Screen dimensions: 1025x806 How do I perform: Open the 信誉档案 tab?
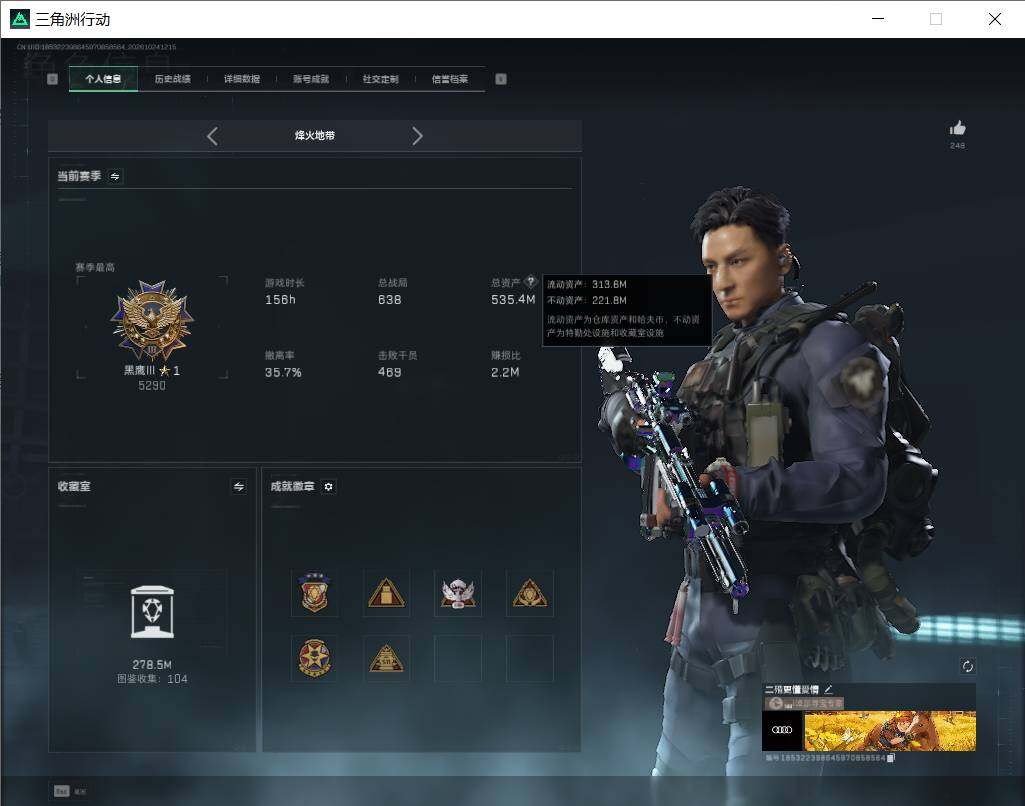[x=450, y=79]
